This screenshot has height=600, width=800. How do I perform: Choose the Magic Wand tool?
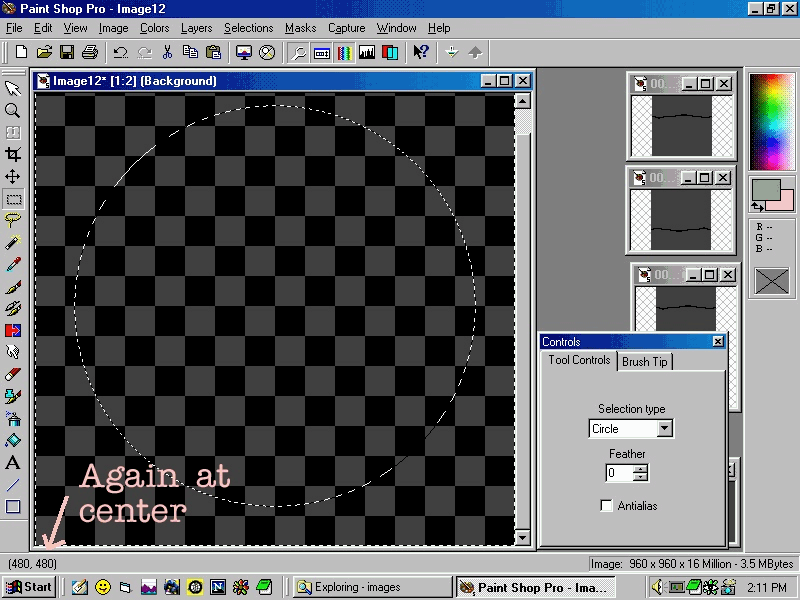click(x=13, y=242)
